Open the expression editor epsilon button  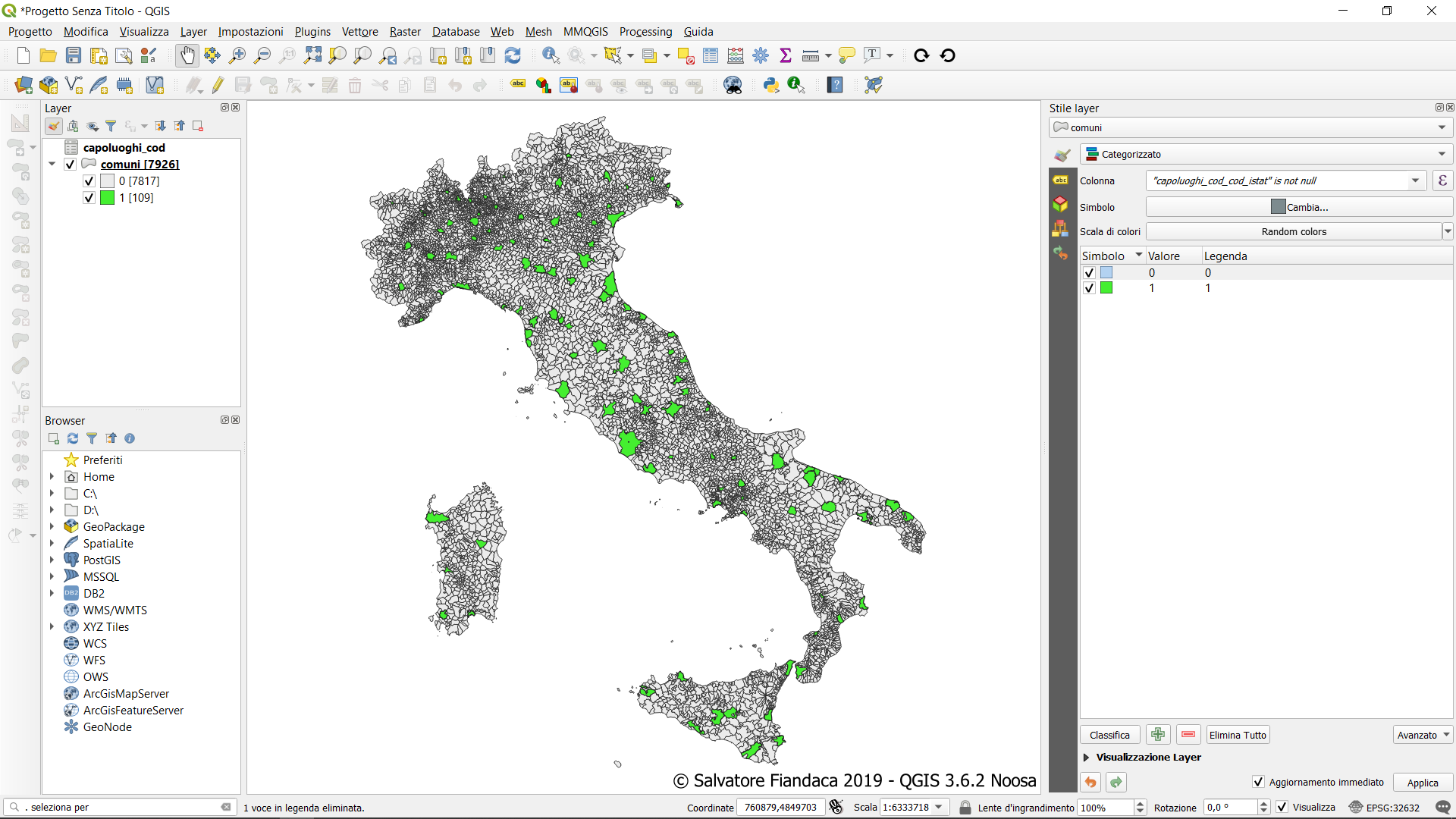pyautogui.click(x=1442, y=180)
